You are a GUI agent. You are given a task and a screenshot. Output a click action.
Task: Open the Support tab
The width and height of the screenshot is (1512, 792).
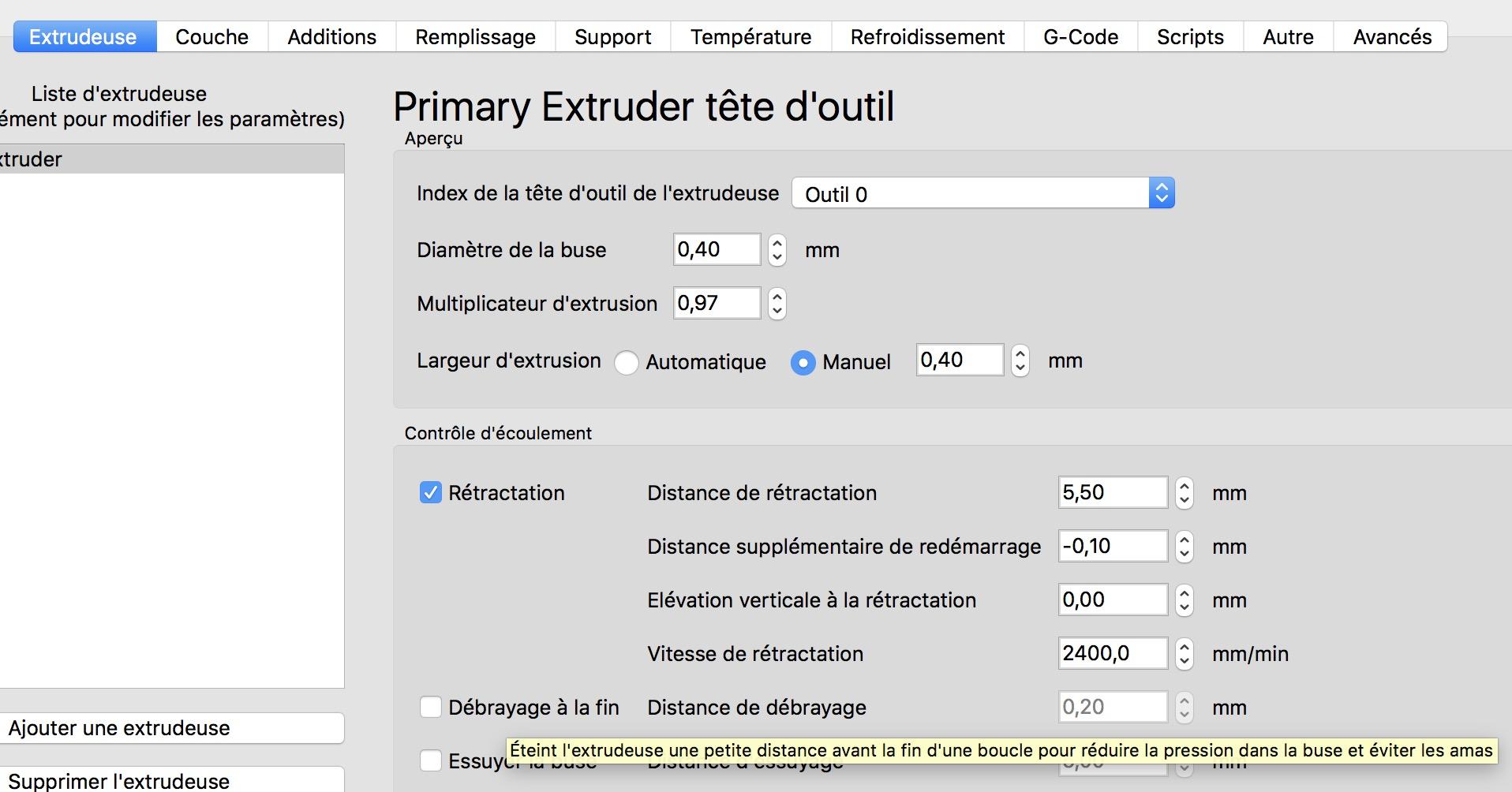click(612, 37)
